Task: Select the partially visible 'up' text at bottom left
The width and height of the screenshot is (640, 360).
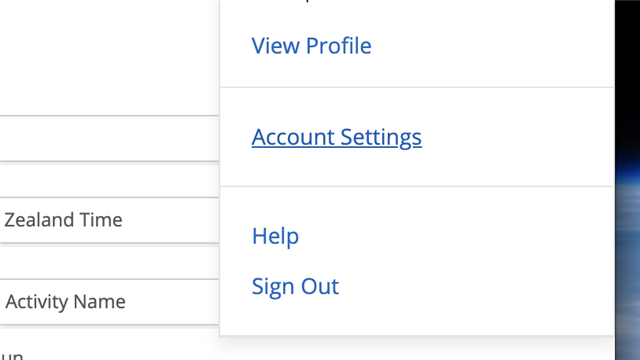Action: (x=11, y=355)
